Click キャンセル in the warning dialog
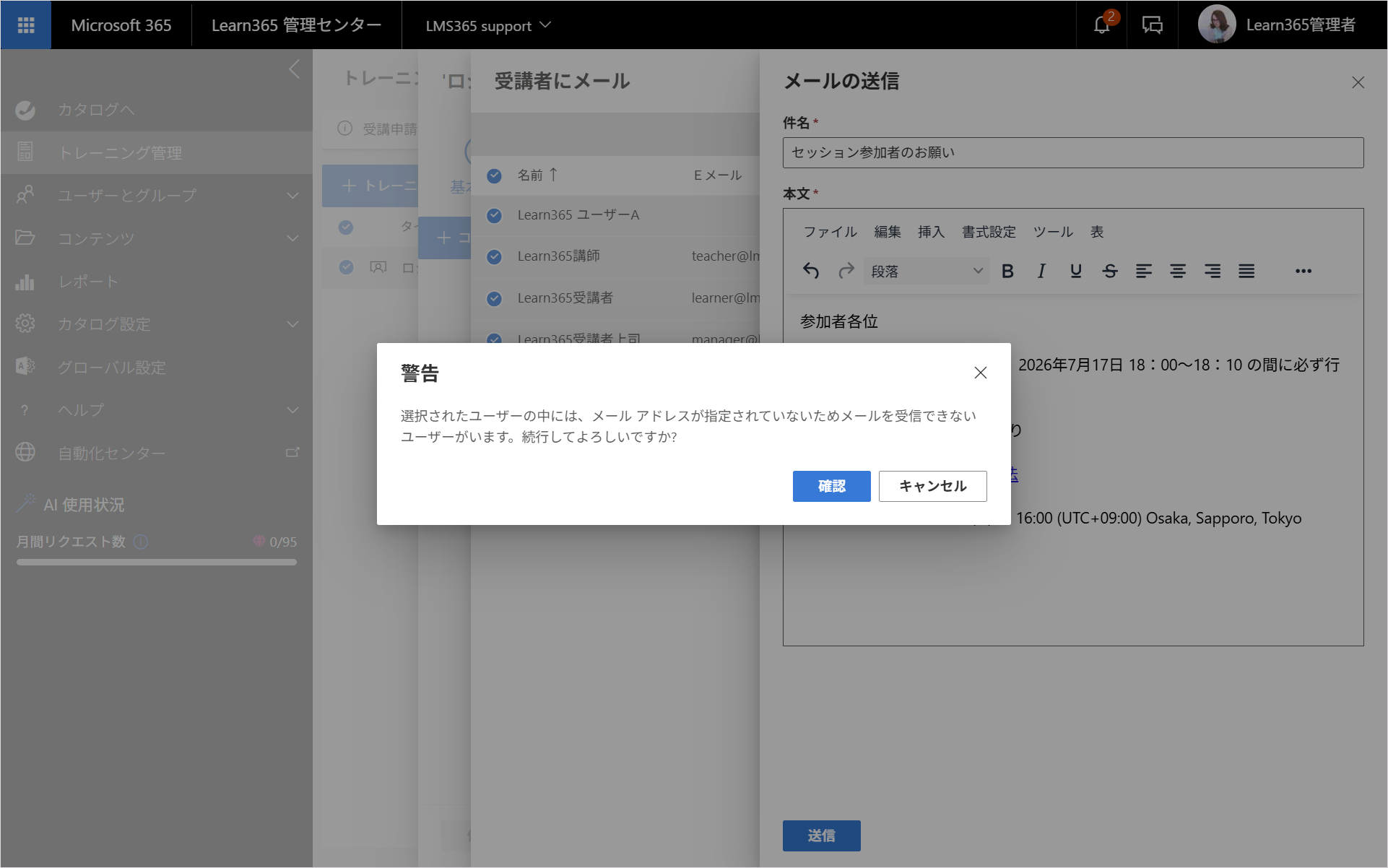This screenshot has width=1388, height=868. pos(932,486)
